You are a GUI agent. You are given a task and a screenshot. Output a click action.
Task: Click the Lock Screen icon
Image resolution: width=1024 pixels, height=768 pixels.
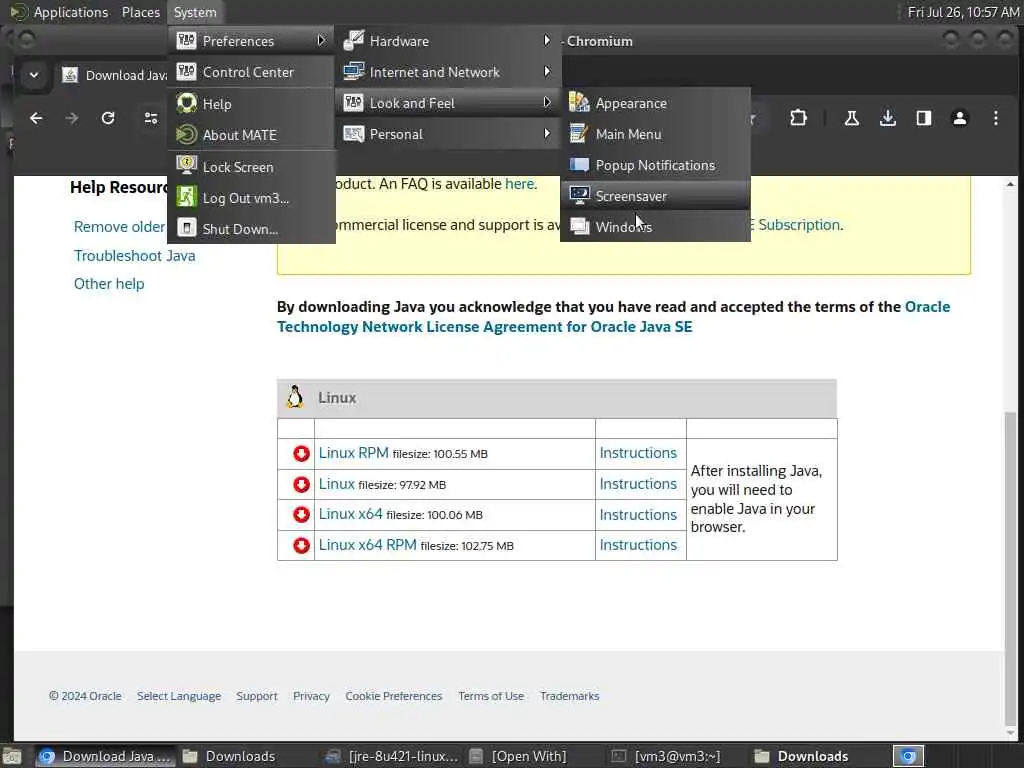point(187,166)
